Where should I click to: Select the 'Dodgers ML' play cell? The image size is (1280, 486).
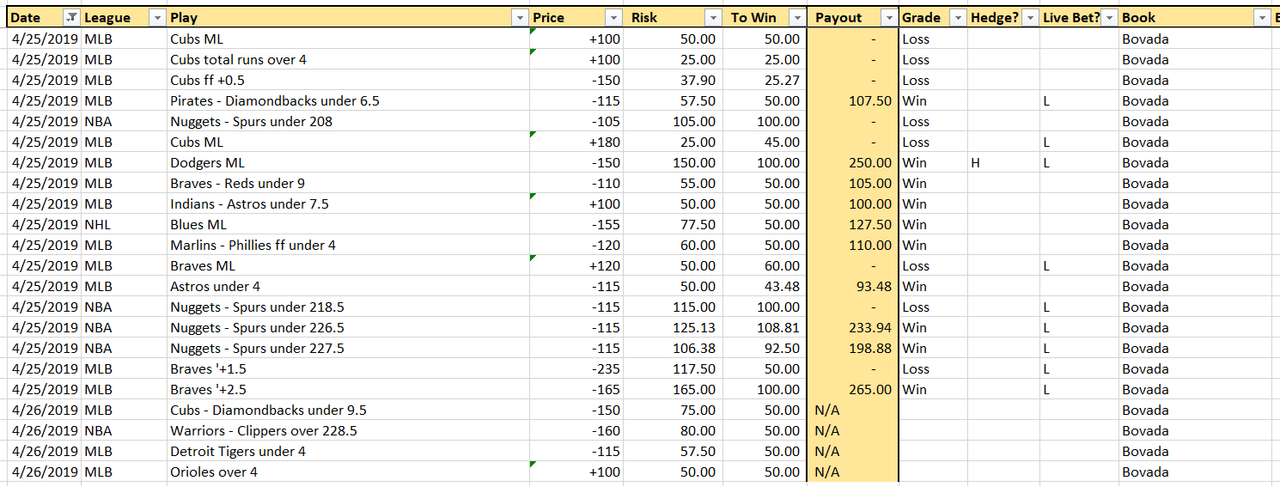(348, 163)
